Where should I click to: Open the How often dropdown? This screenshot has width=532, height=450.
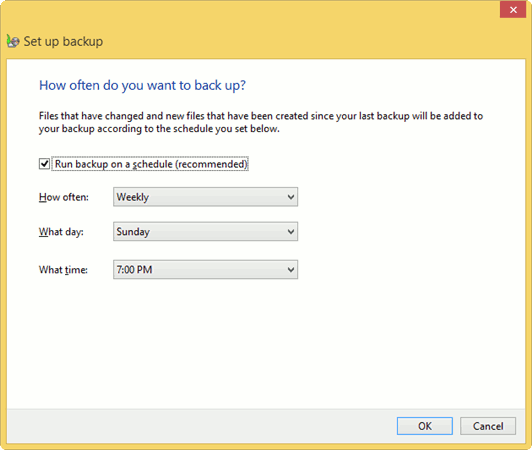(205, 197)
